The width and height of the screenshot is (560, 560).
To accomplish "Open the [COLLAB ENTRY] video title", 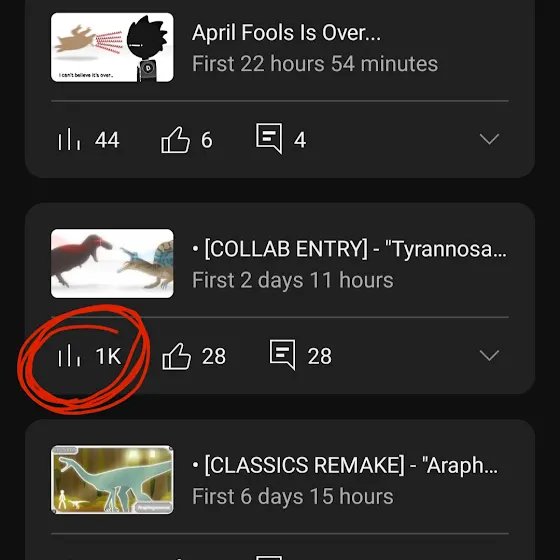I will (349, 249).
